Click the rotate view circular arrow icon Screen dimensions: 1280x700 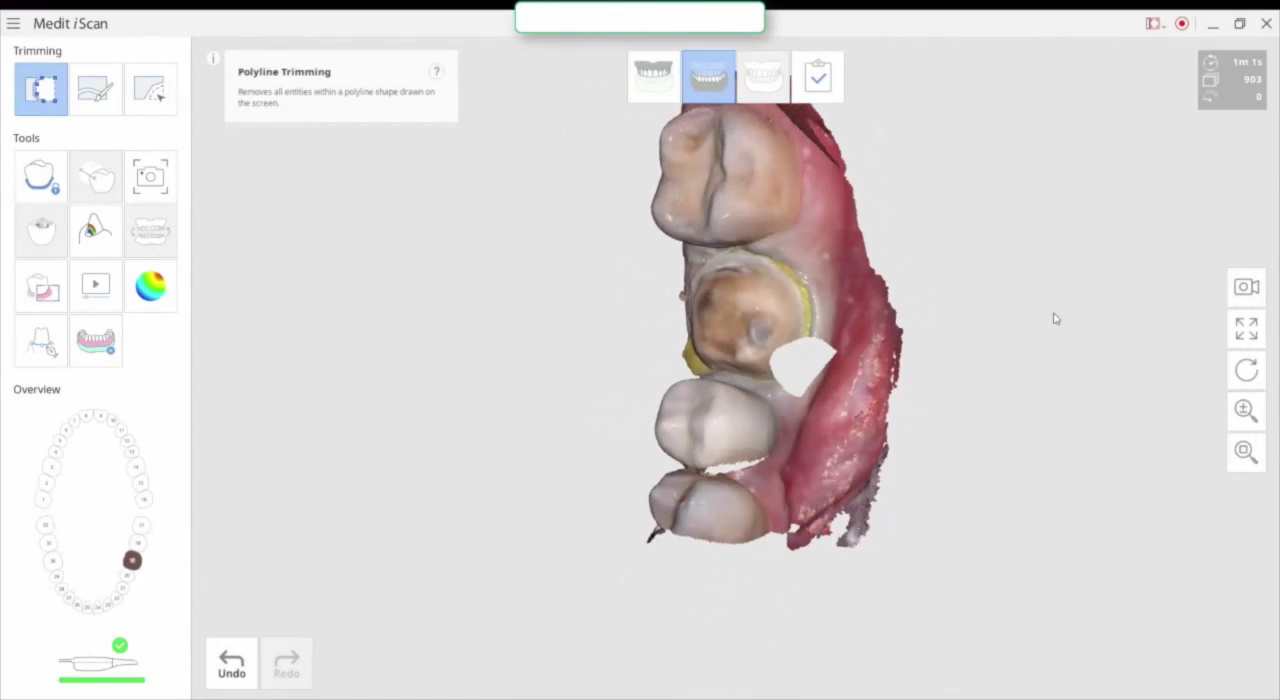pyautogui.click(x=1246, y=370)
